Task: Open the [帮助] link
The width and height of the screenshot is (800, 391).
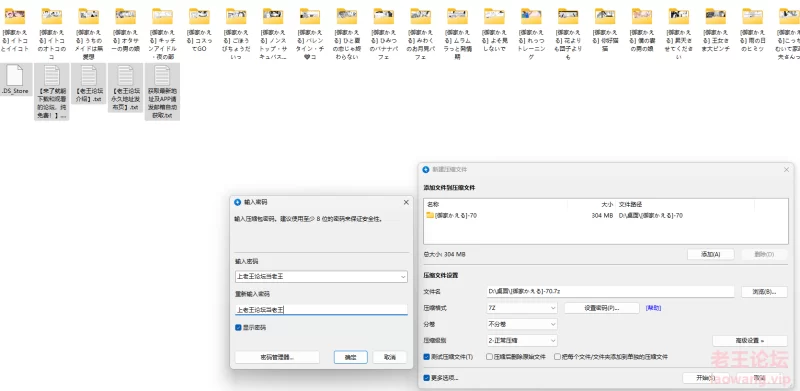Action: click(653, 308)
